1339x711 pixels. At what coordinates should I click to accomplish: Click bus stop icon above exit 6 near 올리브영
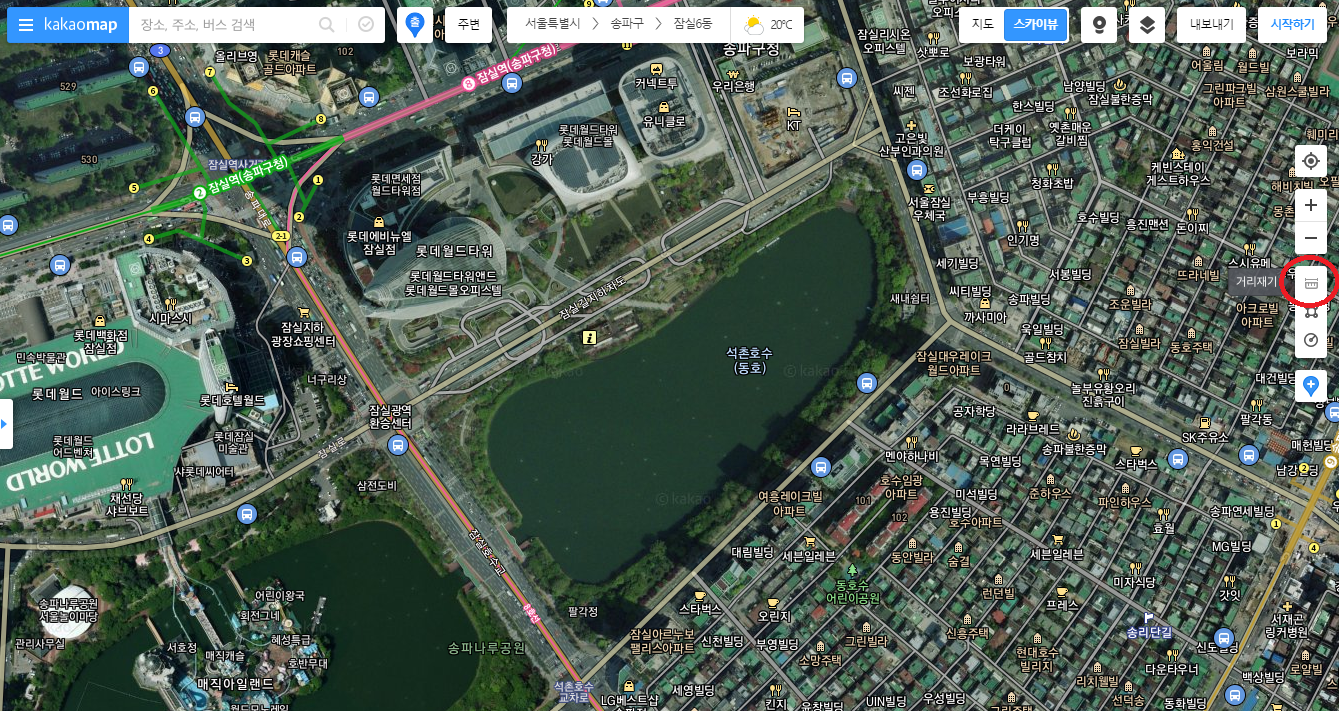tap(139, 66)
